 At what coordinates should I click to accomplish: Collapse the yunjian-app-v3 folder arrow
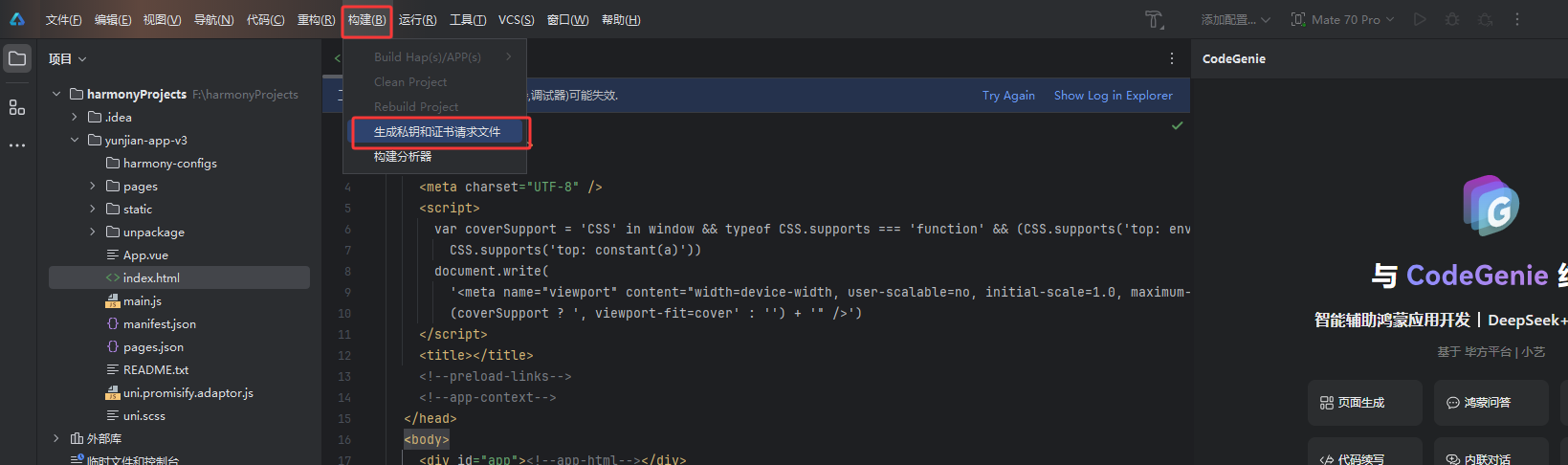[x=75, y=140]
